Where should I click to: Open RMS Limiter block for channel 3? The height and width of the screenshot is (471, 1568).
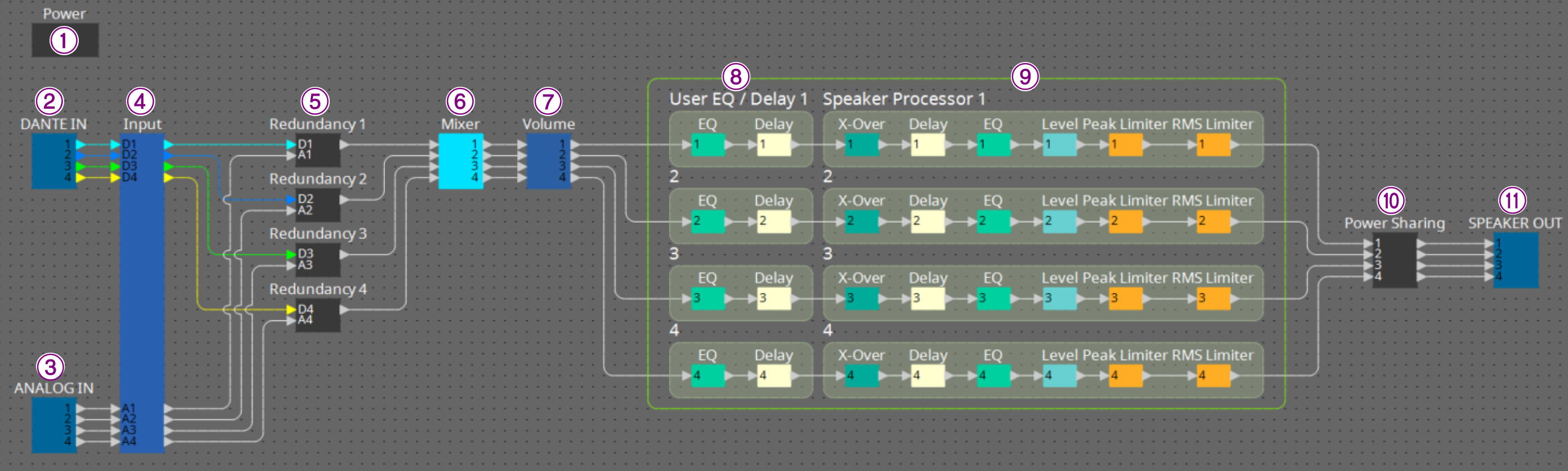click(x=1213, y=299)
